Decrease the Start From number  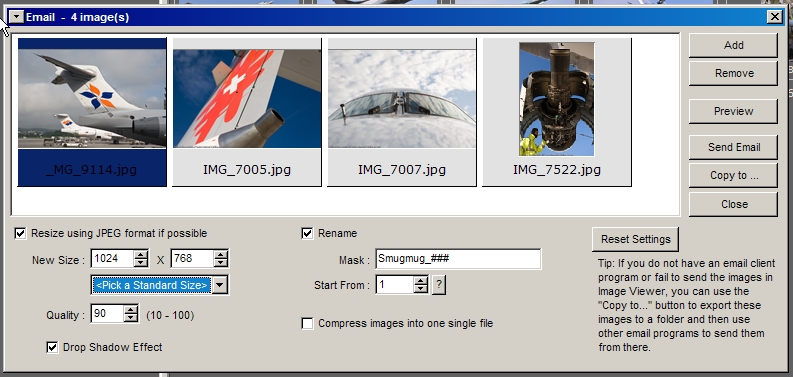[x=420, y=289]
